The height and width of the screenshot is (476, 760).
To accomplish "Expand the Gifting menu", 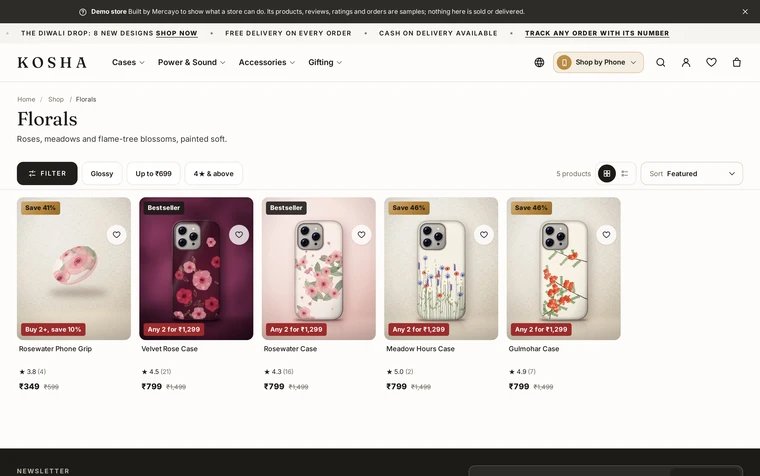I will point(325,63).
